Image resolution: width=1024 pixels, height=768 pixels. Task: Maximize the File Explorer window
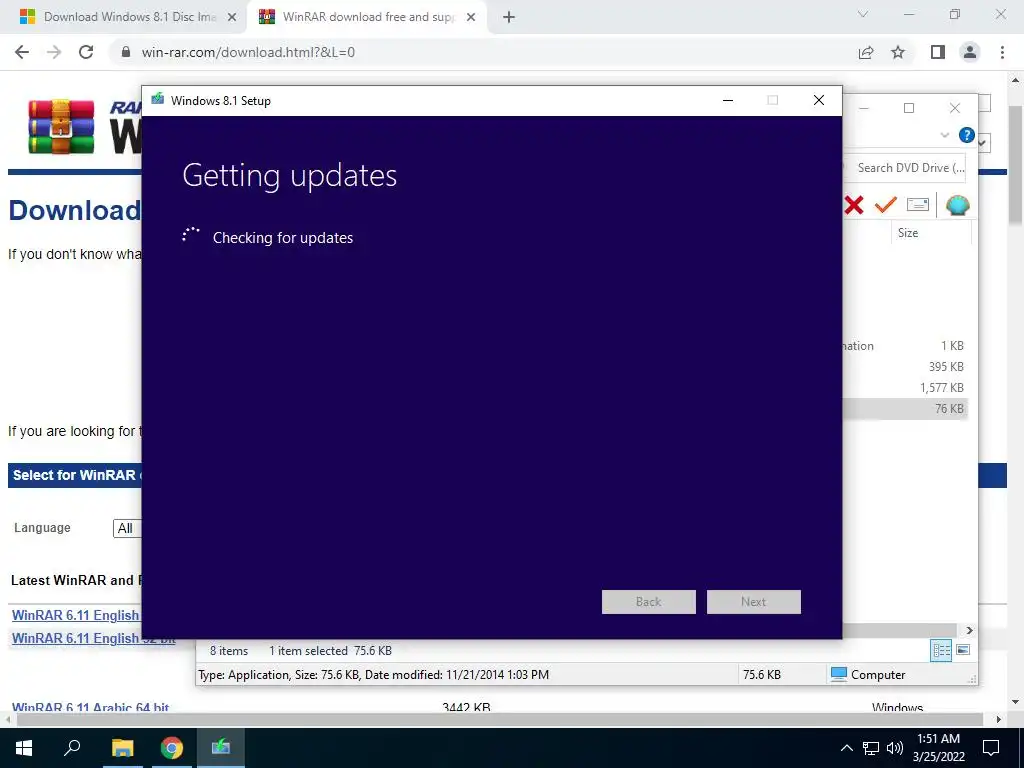(908, 108)
